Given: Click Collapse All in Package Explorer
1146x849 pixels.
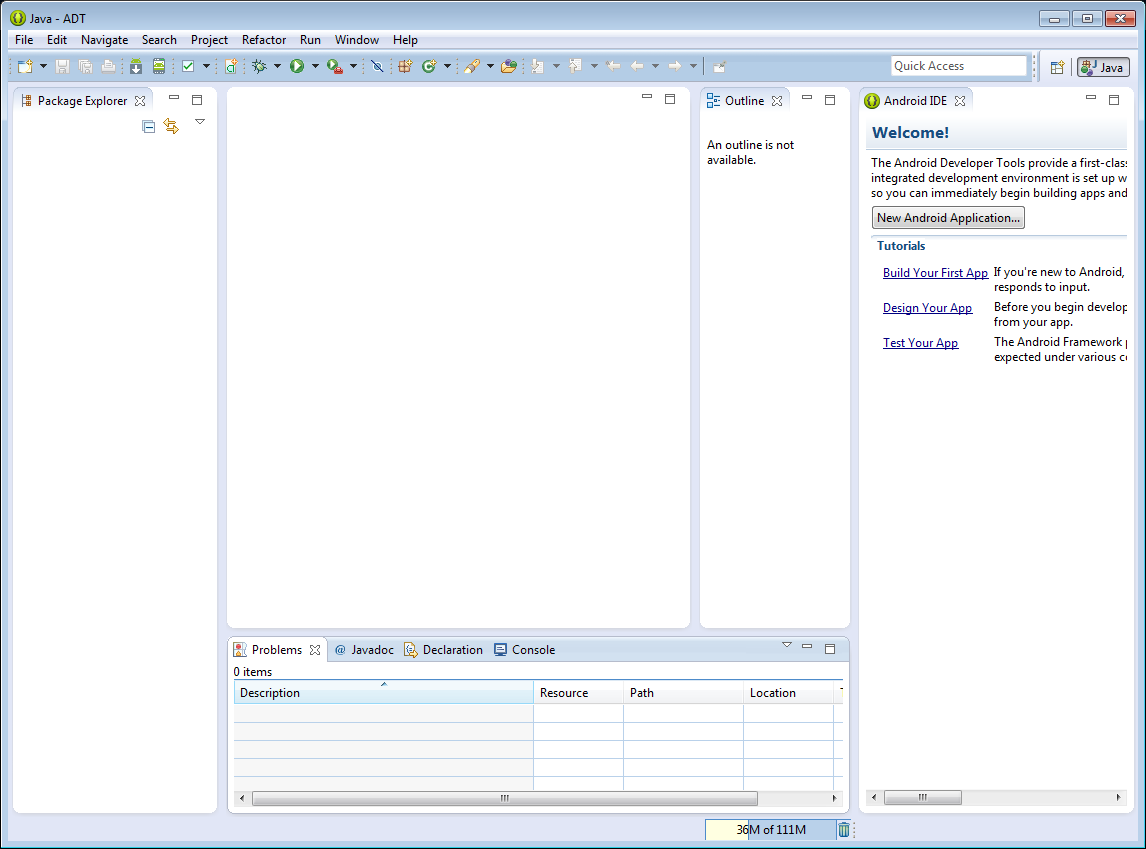Looking at the screenshot, I should pos(149,126).
